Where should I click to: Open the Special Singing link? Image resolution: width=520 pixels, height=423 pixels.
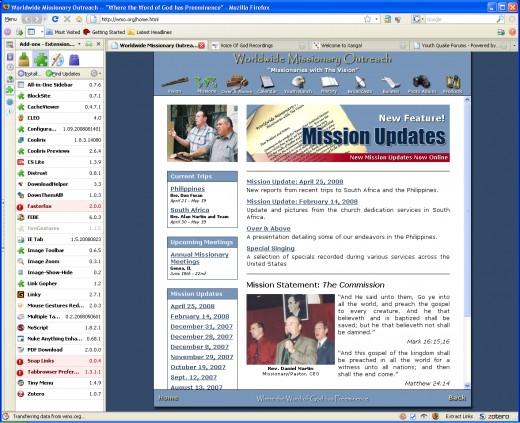pos(271,248)
